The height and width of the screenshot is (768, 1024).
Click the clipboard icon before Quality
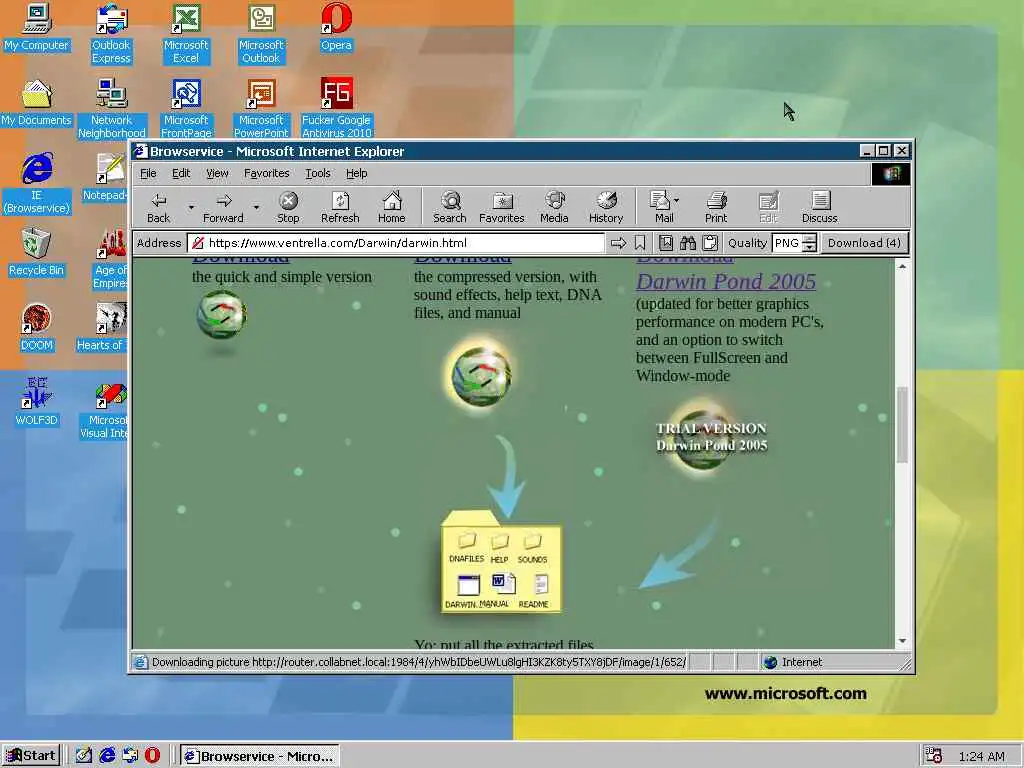[x=711, y=244]
